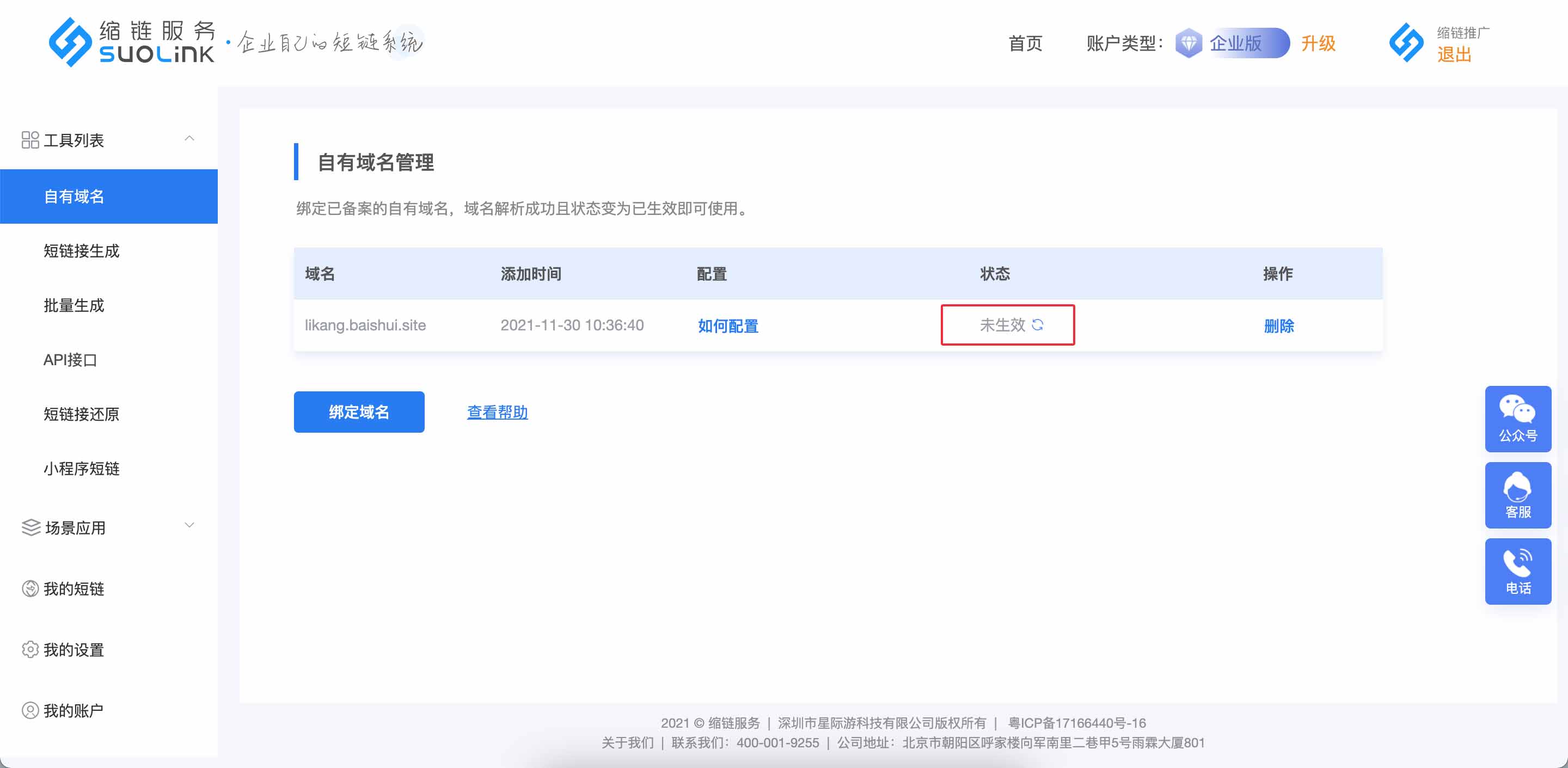Click the 自有域名管理 page heading
The height and width of the screenshot is (768, 1568).
coord(376,162)
